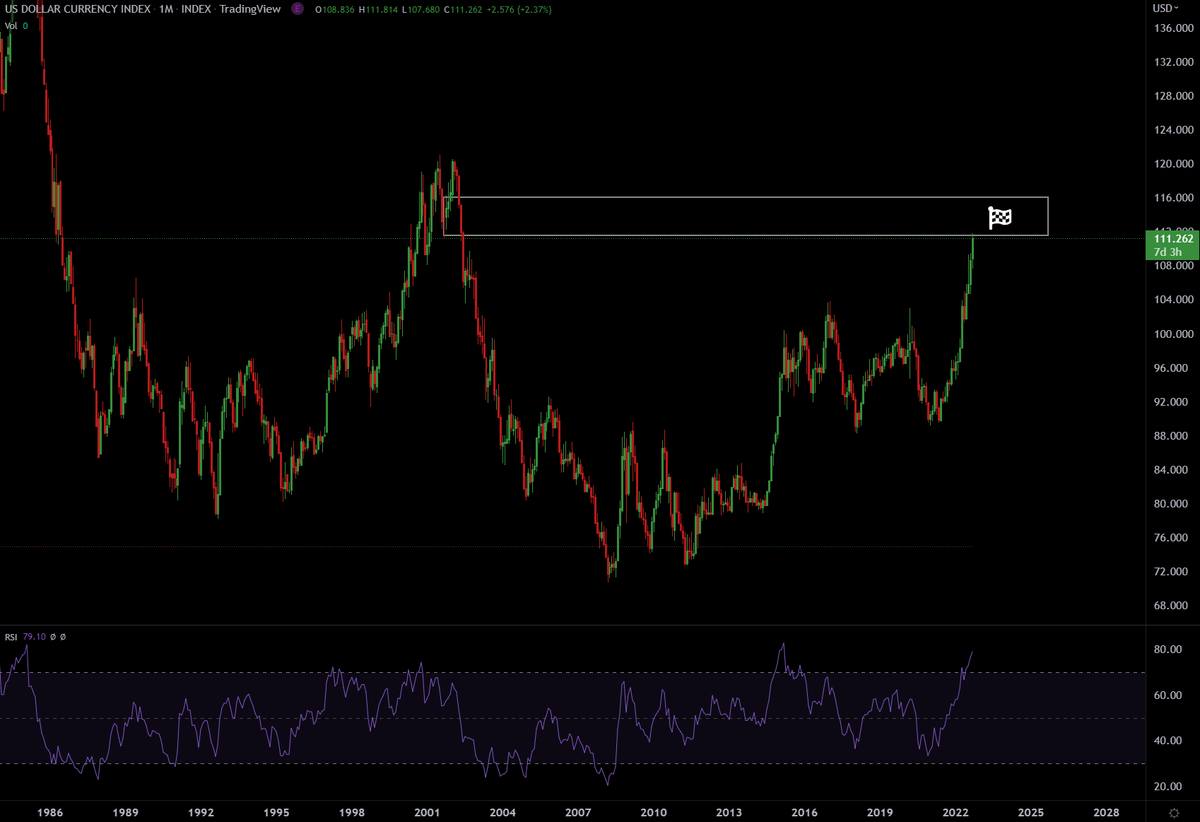Screen dimensions: 1200x822
Task: Click the 1998 time axis label
Action: click(352, 814)
